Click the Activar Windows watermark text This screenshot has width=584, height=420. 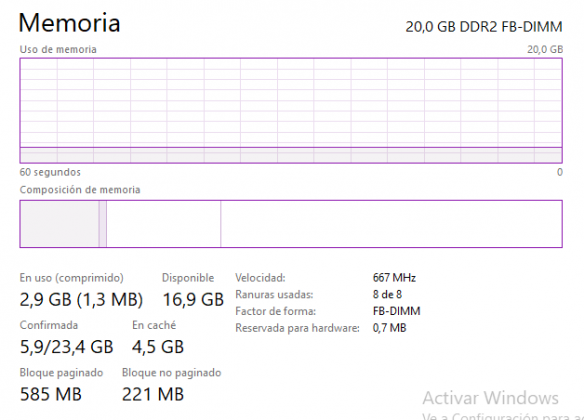point(491,398)
